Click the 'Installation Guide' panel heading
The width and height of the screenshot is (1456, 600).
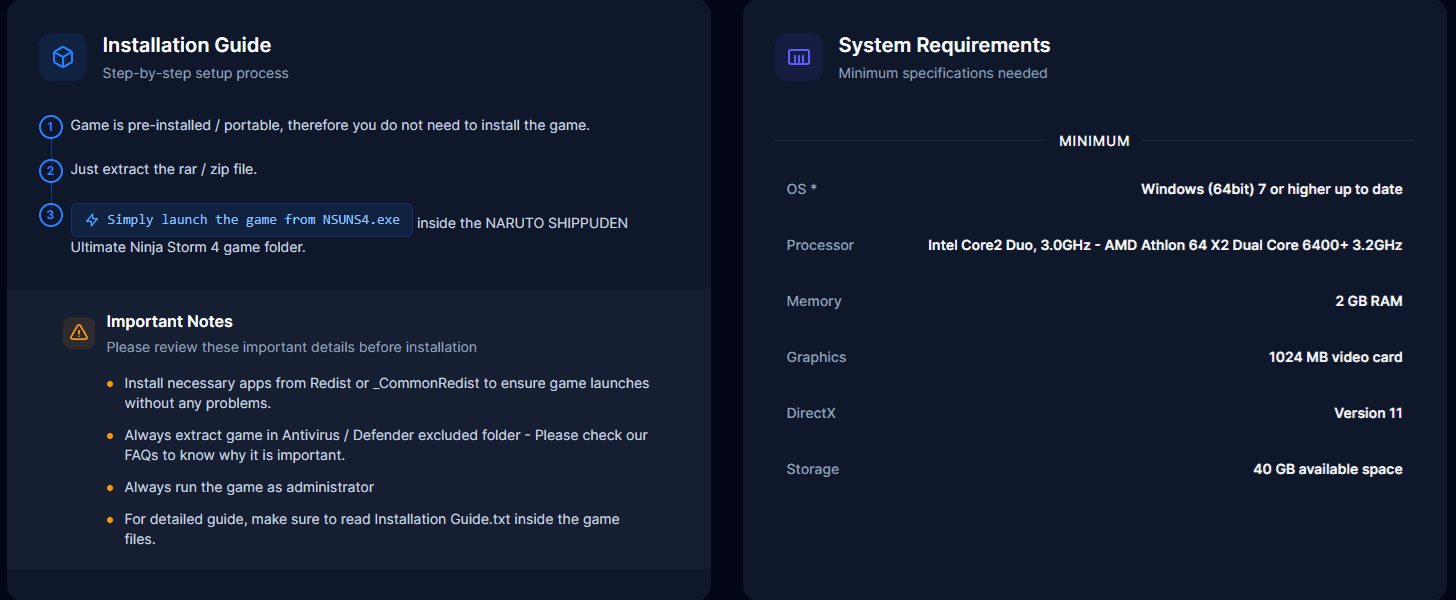coord(187,45)
